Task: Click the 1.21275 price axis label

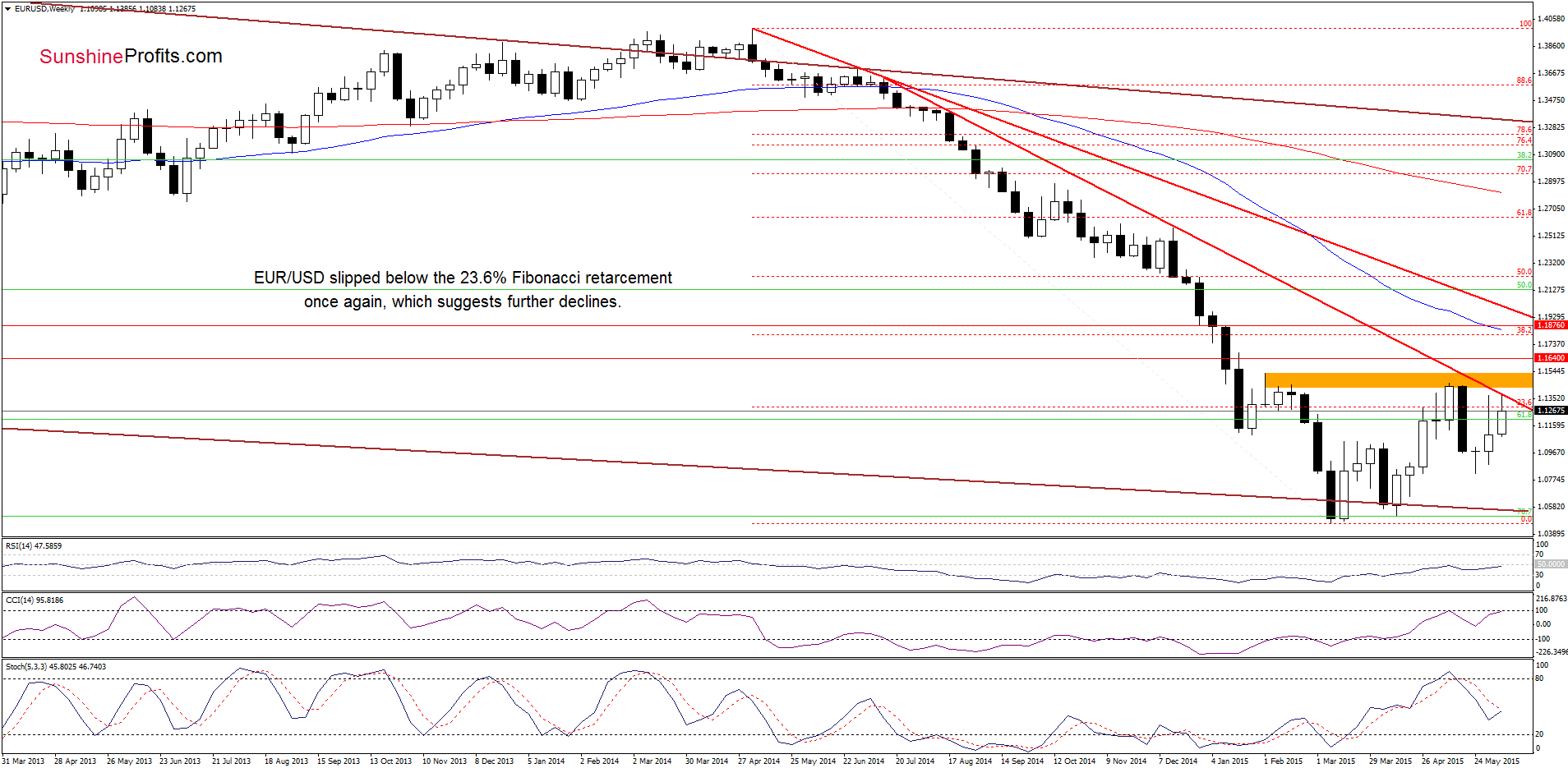Action: coord(1551,290)
